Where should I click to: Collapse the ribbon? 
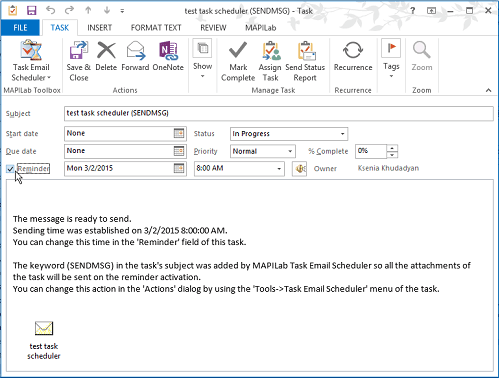pos(488,90)
